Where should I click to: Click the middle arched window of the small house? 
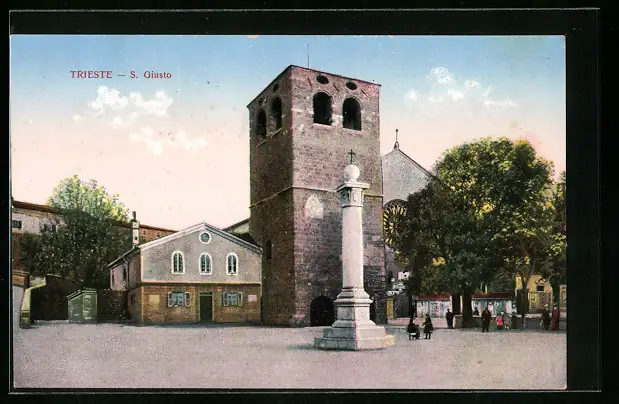tap(205, 264)
